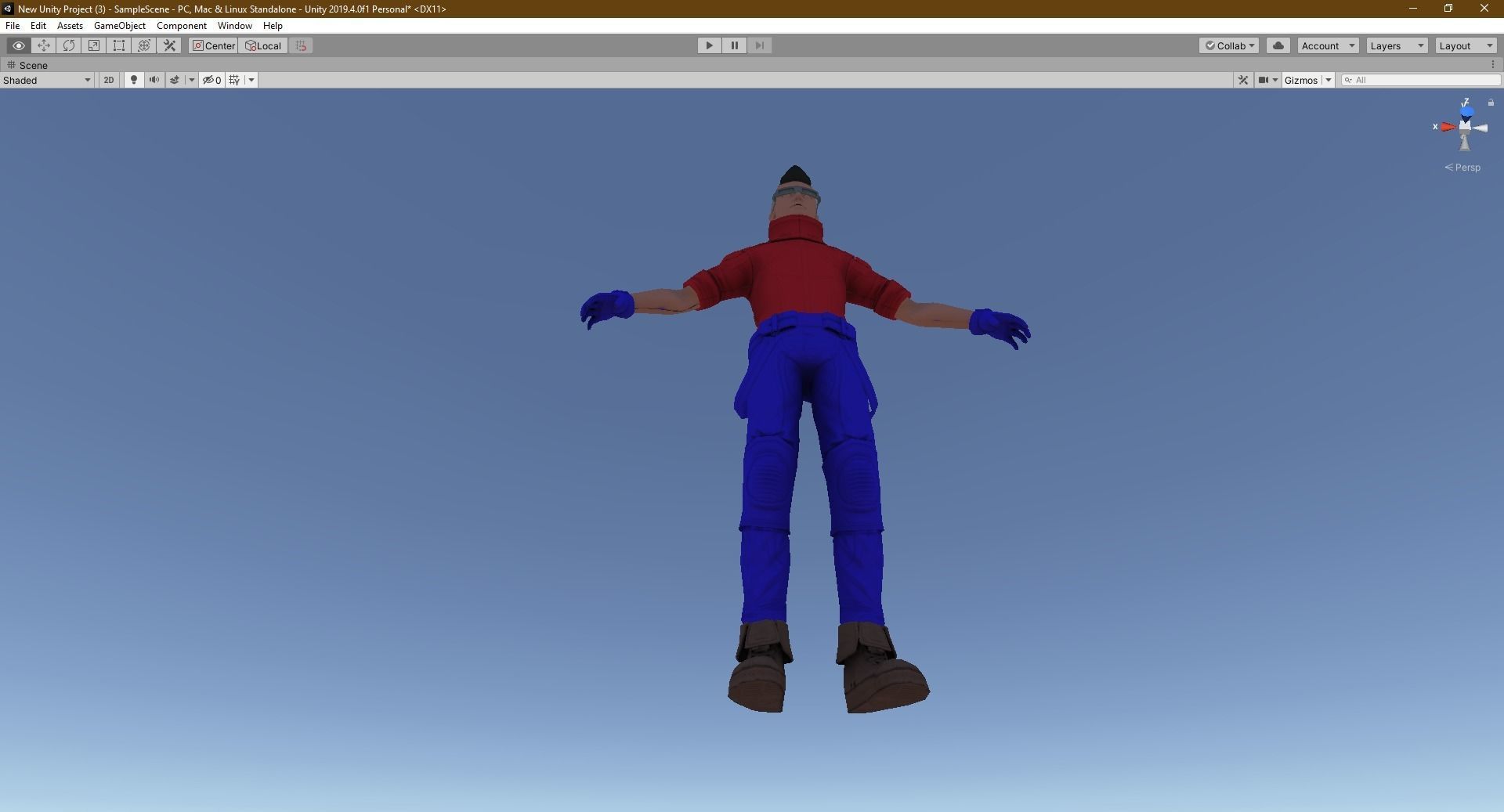Open the Account dropdown
Screen dimensions: 1504x812
(1329, 45)
